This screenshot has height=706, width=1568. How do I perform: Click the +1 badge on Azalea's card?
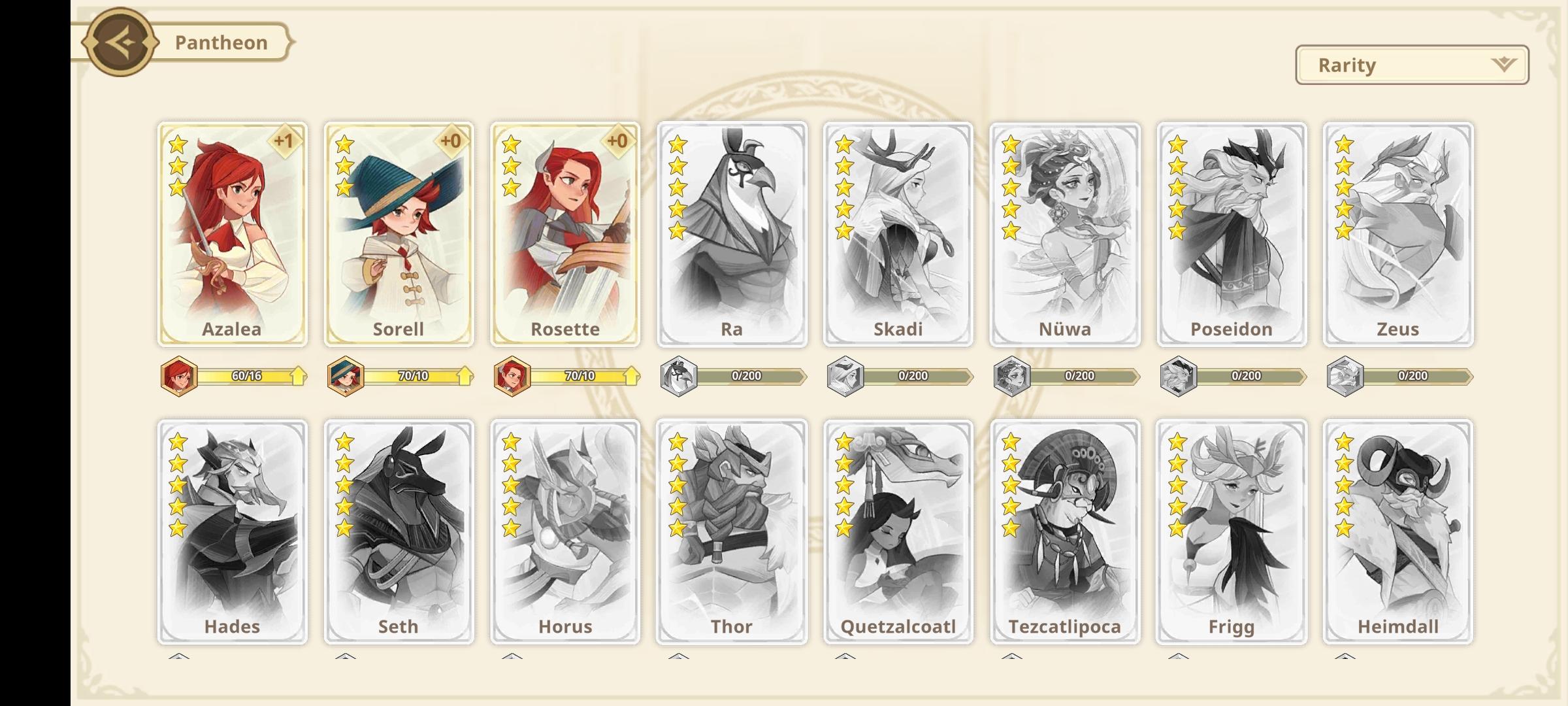tap(284, 141)
